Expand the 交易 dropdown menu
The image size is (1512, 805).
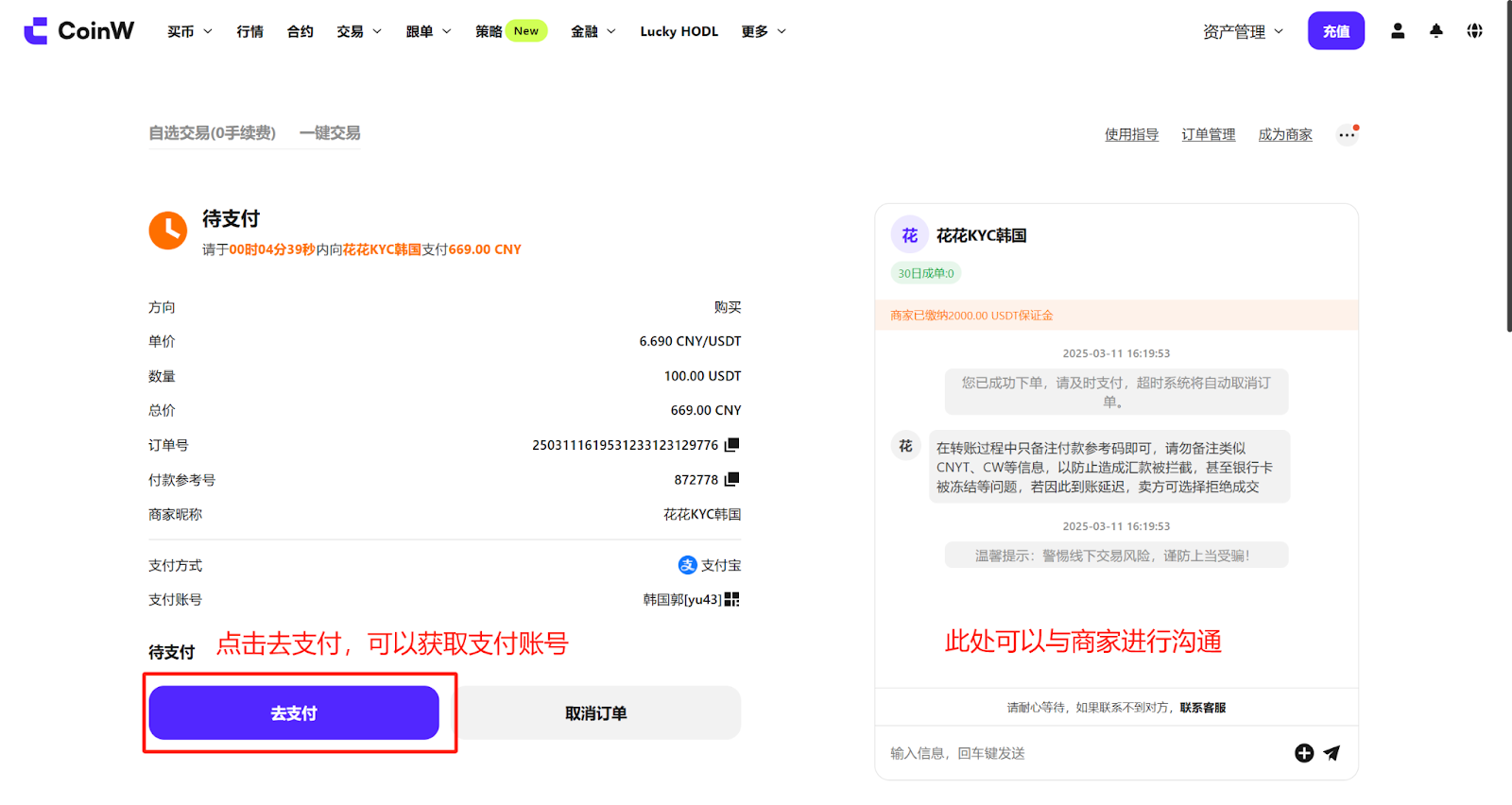359,31
